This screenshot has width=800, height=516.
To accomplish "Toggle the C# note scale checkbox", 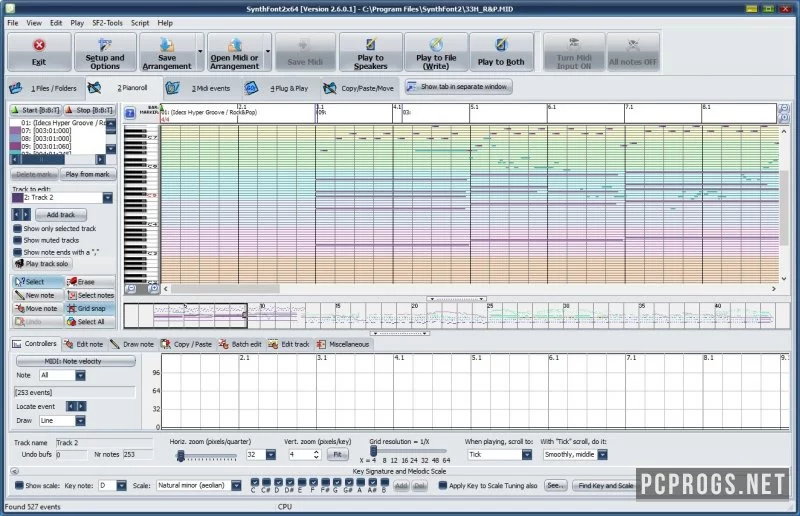I will coord(266,482).
